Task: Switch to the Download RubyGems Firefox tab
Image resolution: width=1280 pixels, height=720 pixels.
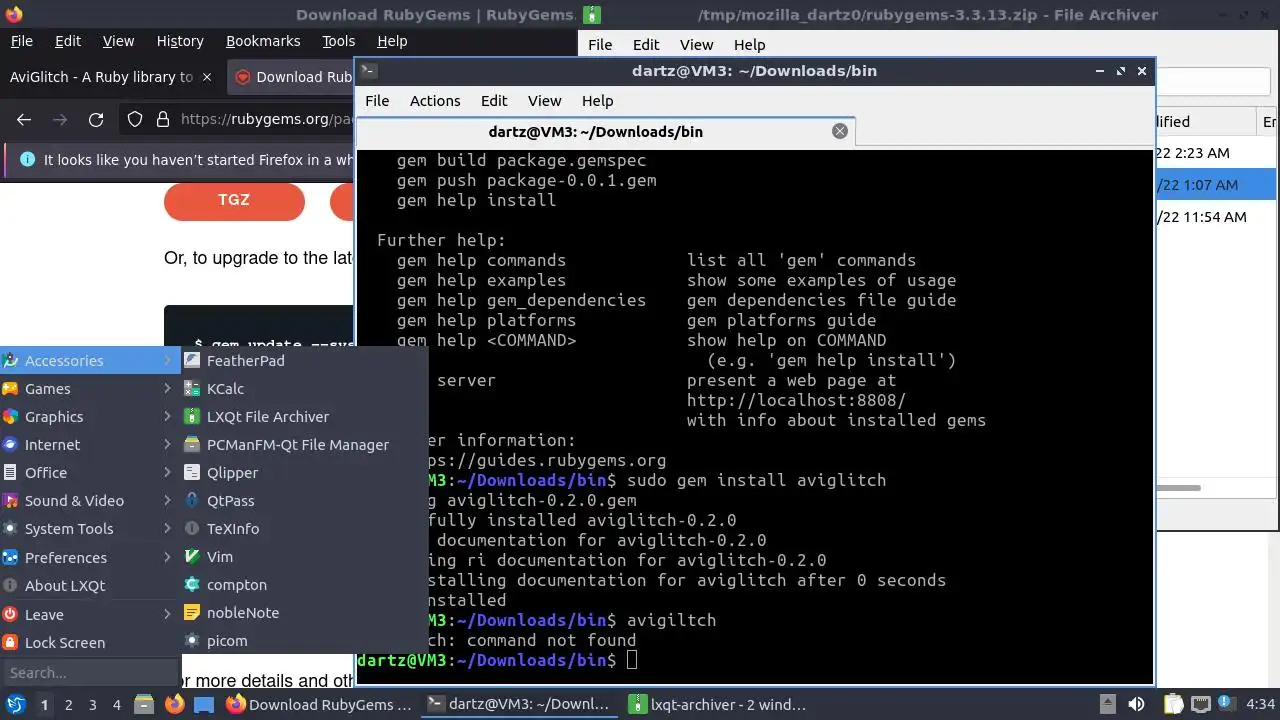Action: 292,77
